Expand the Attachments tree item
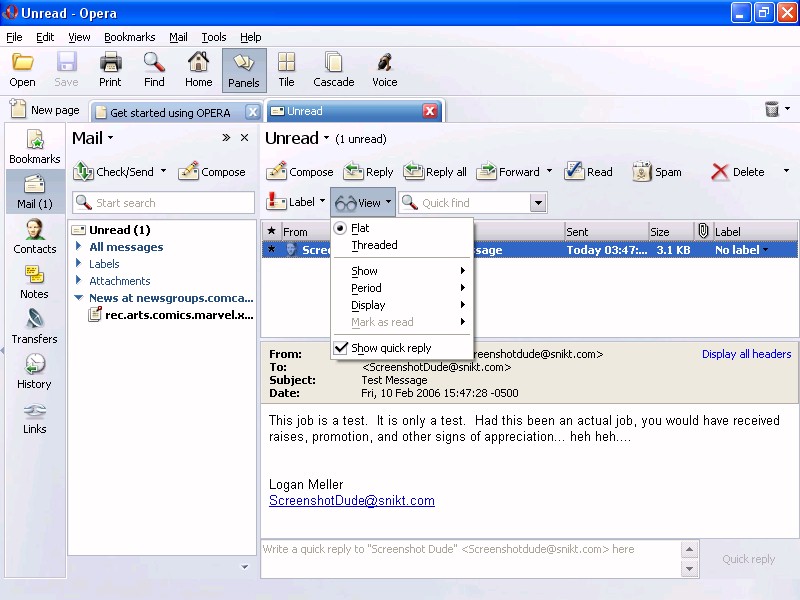The height and width of the screenshot is (600, 800). pyautogui.click(x=79, y=280)
